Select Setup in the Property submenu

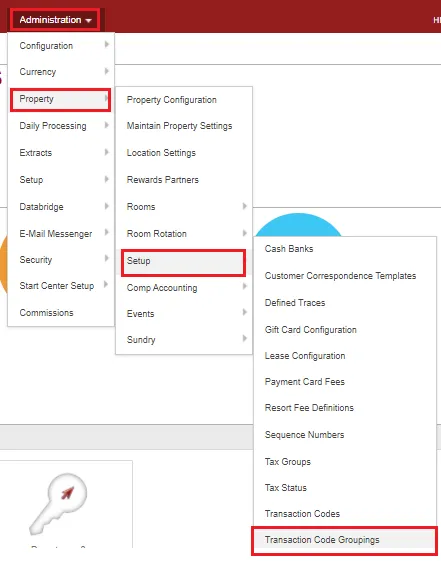click(183, 263)
